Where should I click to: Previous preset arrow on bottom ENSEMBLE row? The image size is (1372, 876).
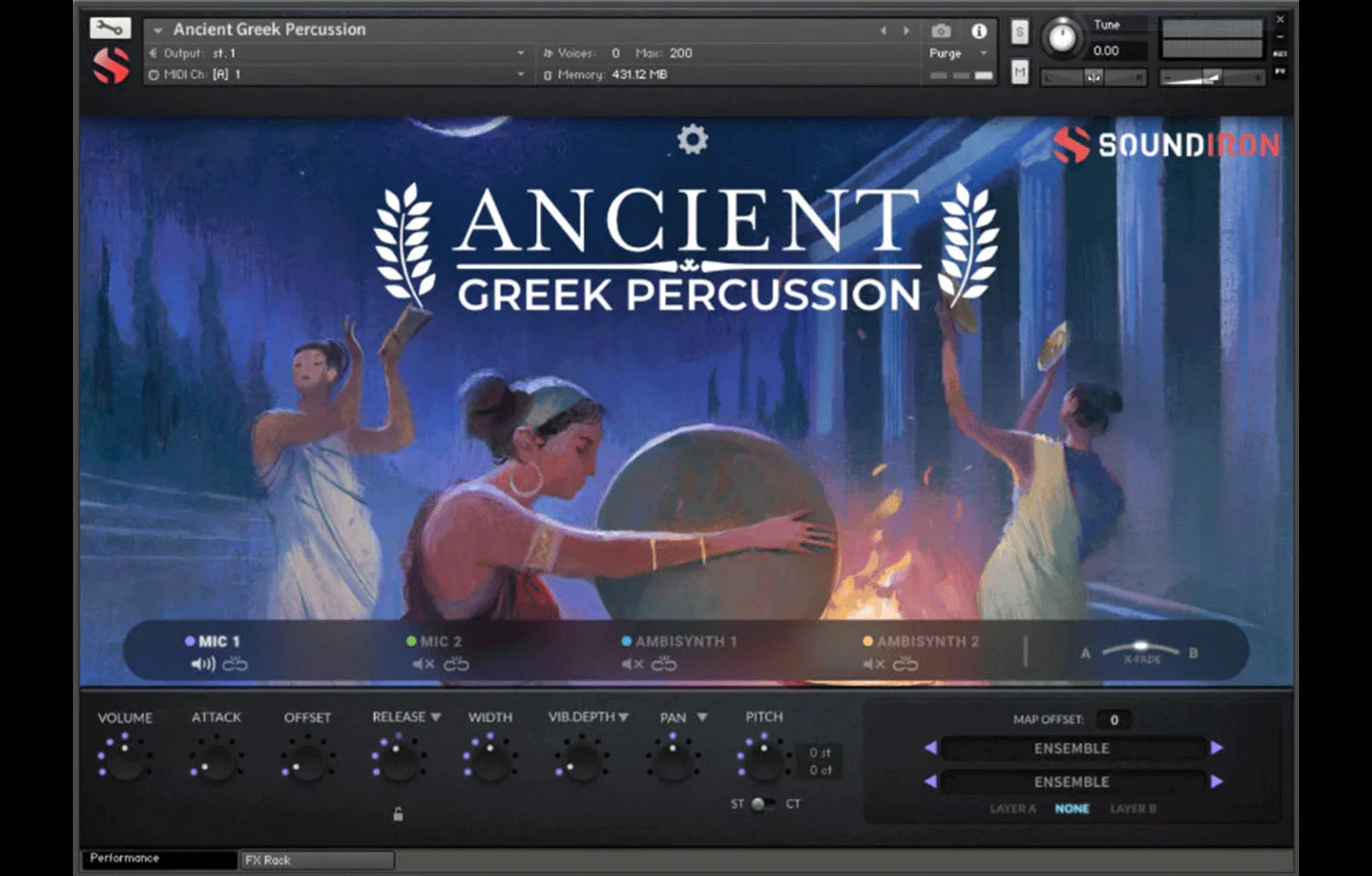(930, 782)
